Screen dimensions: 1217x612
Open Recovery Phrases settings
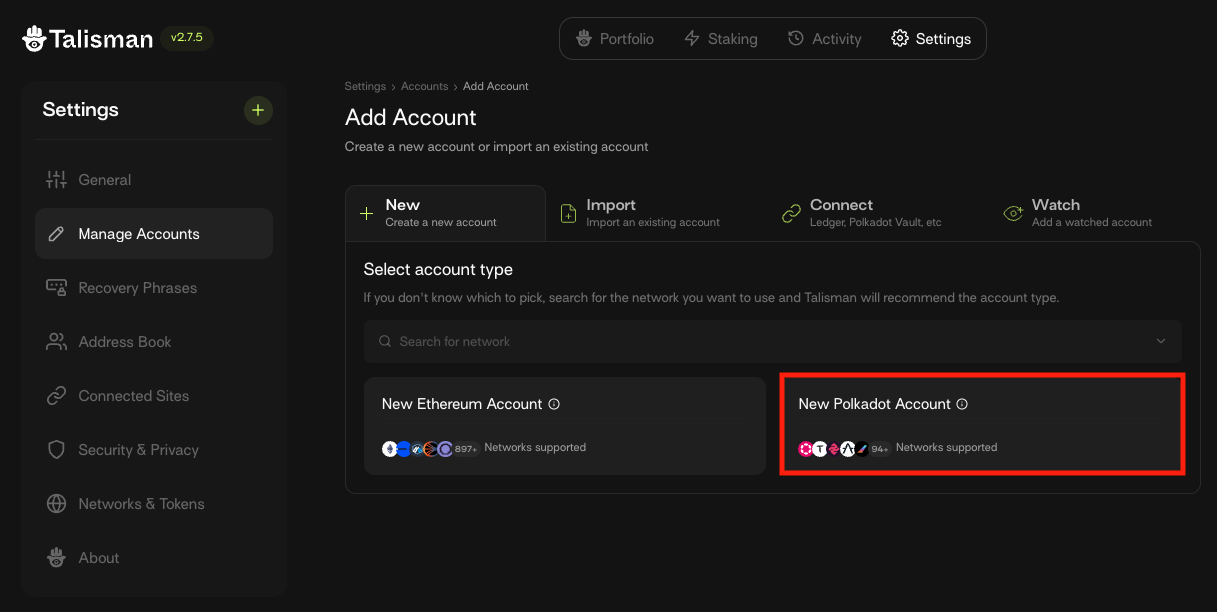154,288
